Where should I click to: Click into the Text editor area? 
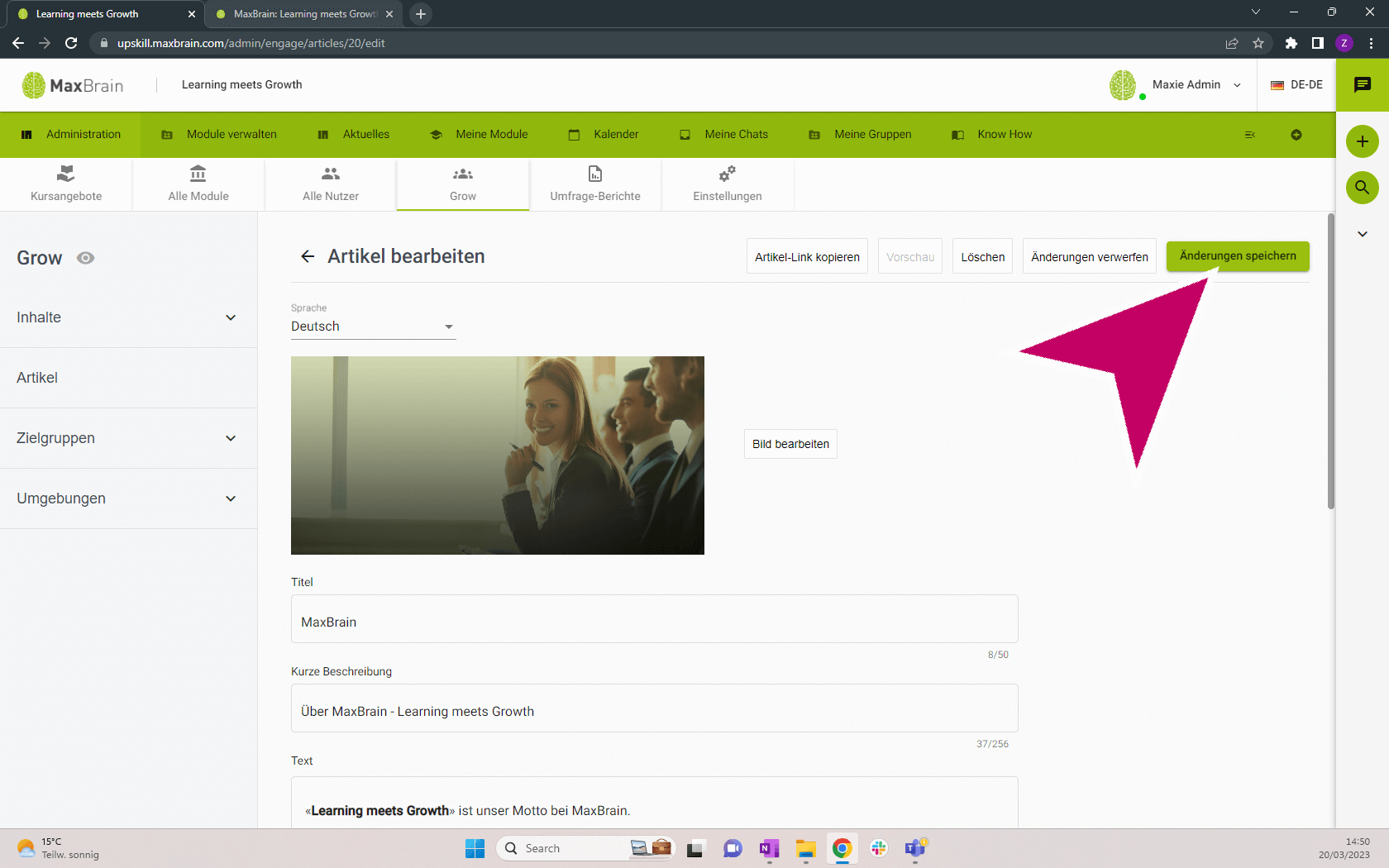point(654,804)
